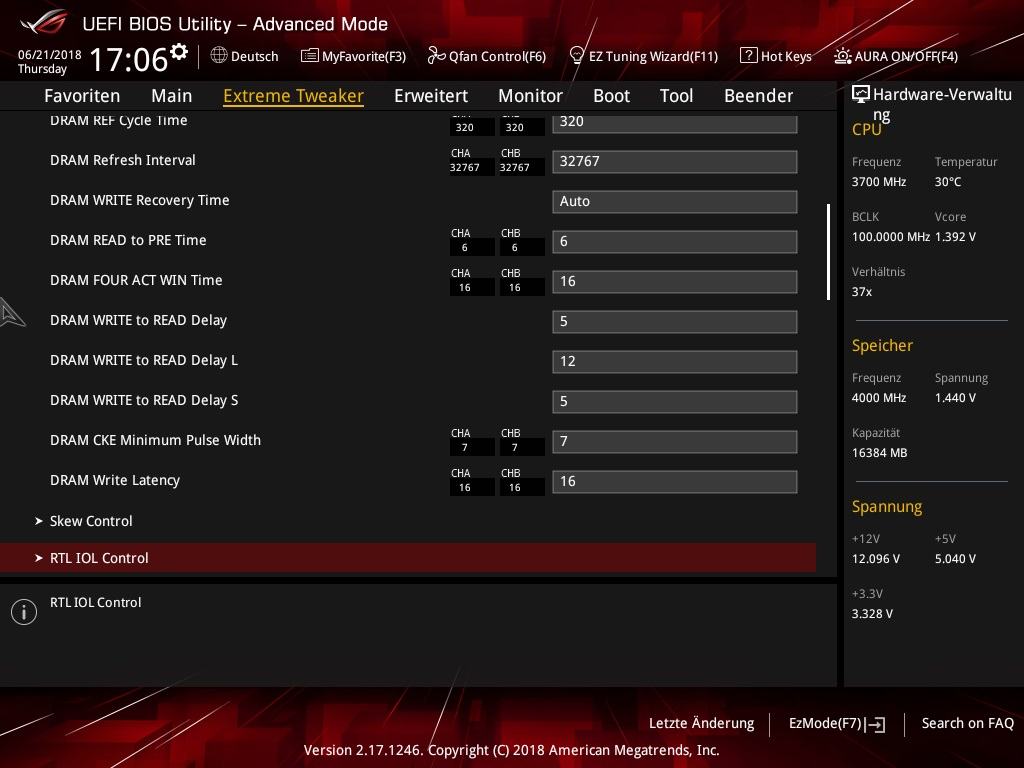Switch to the Boot tab

[611, 96]
